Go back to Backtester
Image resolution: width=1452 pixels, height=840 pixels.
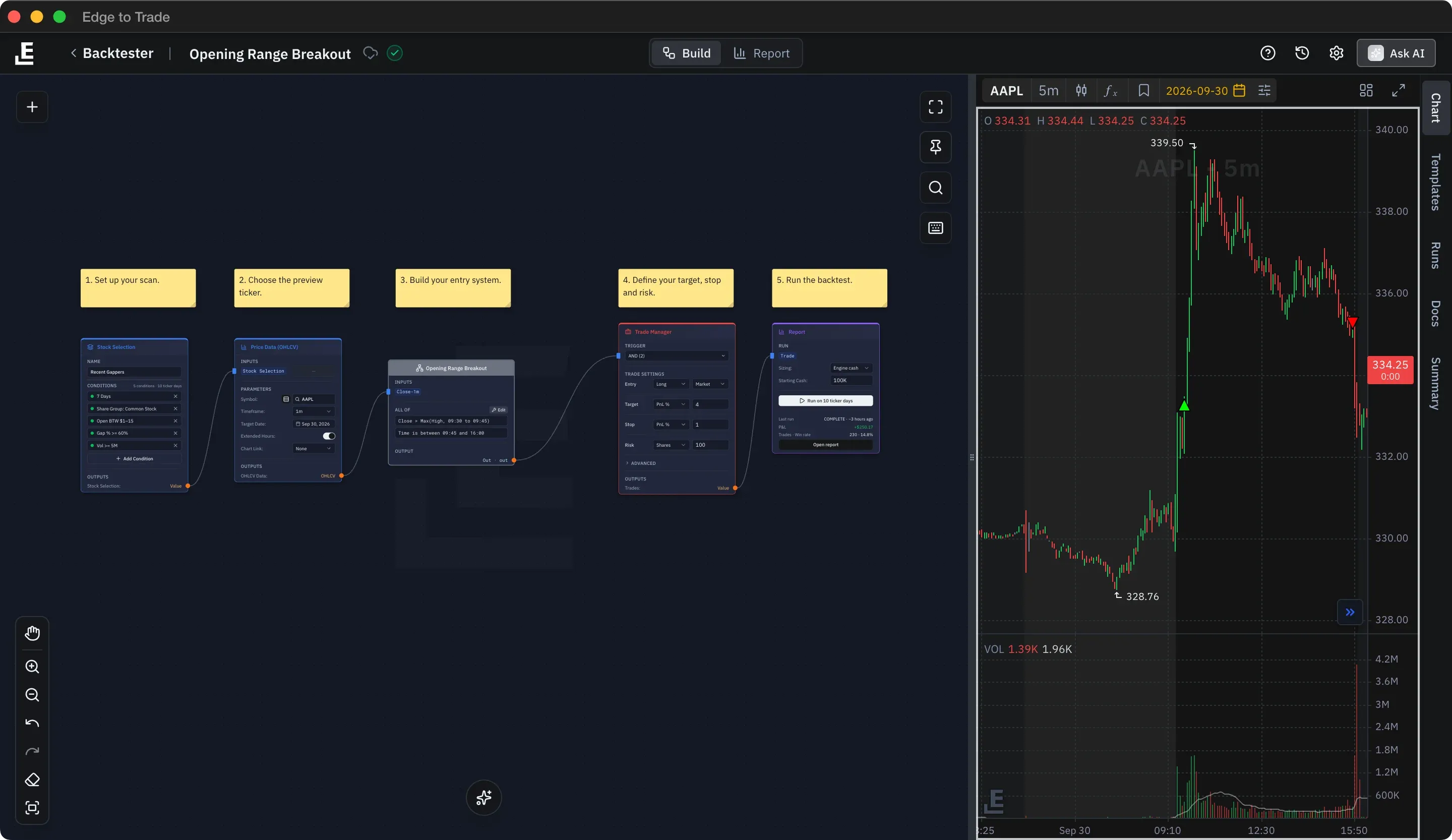[x=112, y=53]
